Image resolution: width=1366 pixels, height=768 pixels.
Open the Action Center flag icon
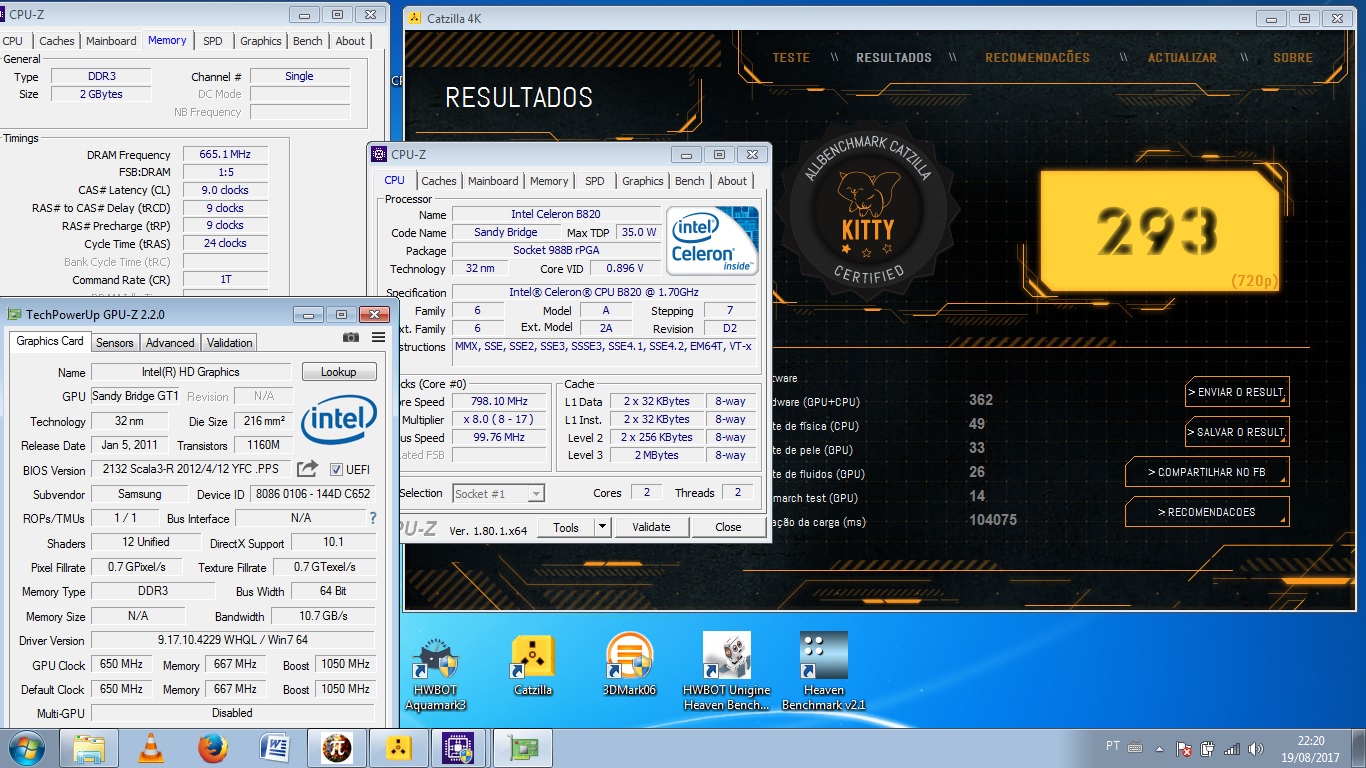pos(1183,748)
